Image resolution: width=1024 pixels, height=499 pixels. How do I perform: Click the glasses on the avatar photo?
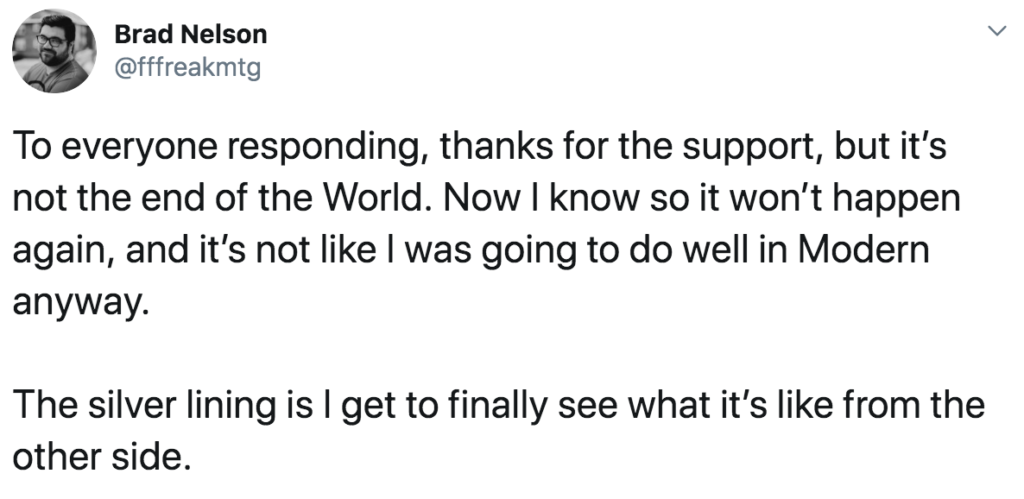[50, 41]
